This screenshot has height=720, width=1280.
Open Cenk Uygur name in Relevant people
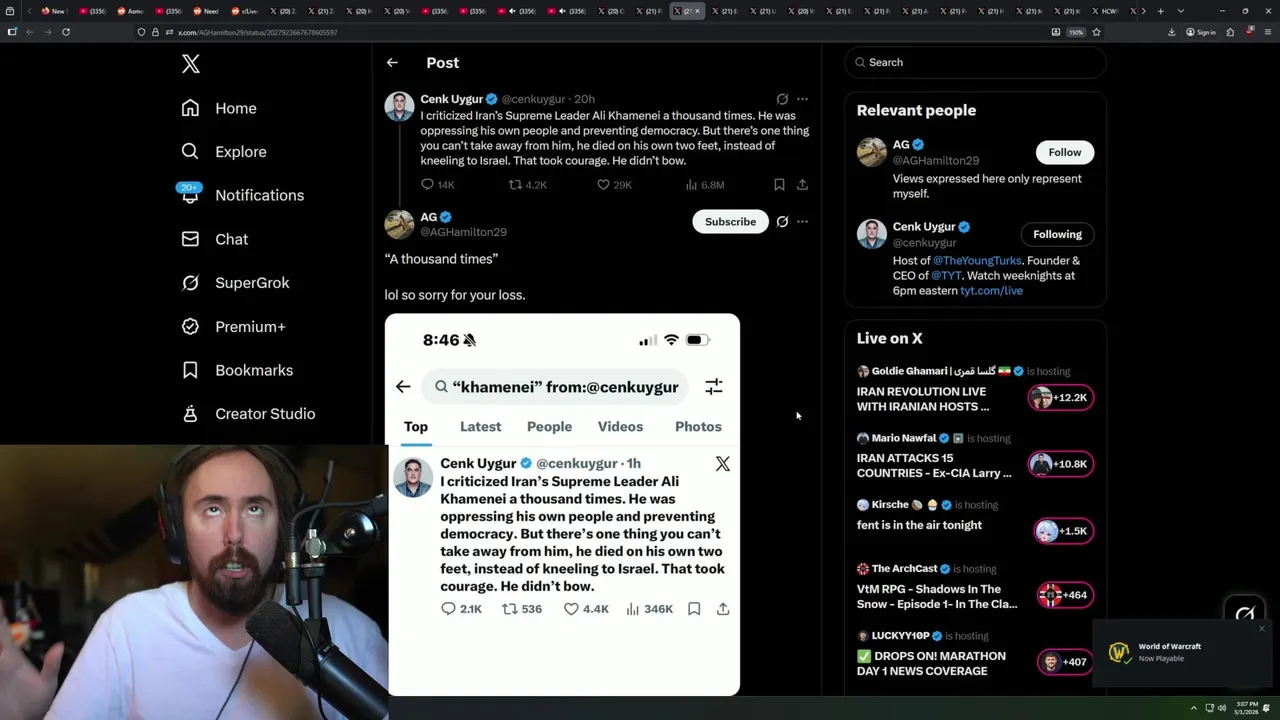[924, 227]
